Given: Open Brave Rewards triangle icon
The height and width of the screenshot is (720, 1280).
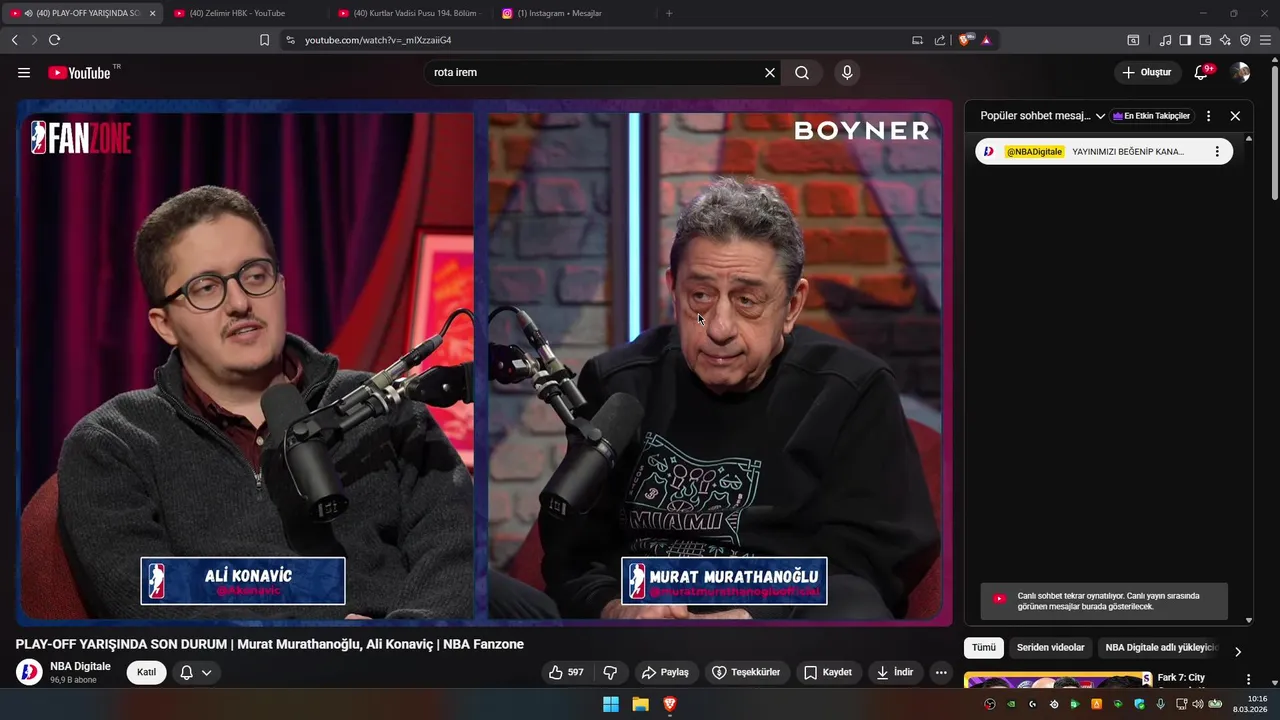Looking at the screenshot, I should point(986,40).
